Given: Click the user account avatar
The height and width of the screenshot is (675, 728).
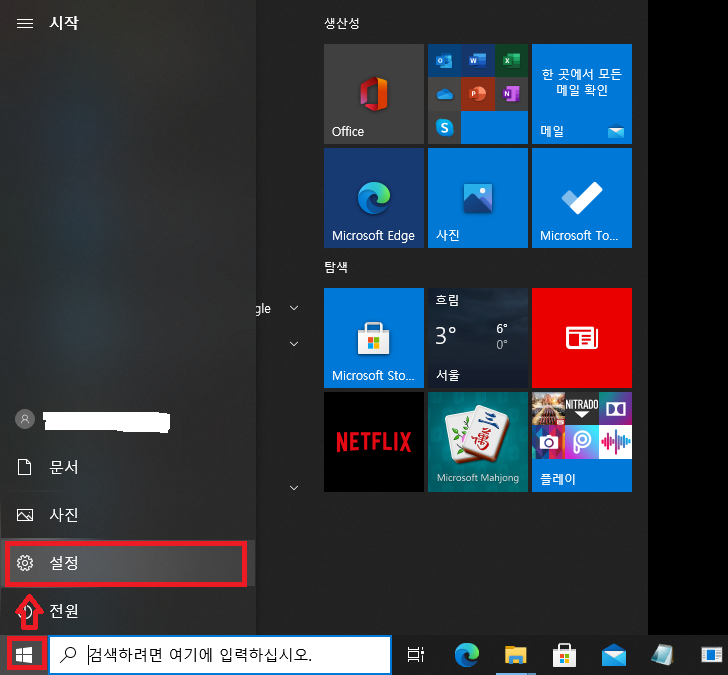Looking at the screenshot, I should tap(25, 419).
